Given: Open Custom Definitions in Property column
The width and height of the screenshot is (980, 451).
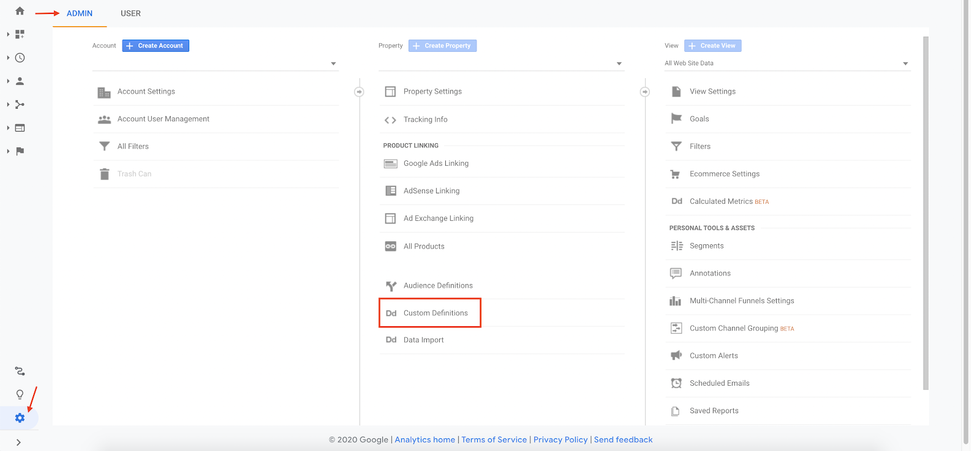Looking at the screenshot, I should [x=436, y=313].
